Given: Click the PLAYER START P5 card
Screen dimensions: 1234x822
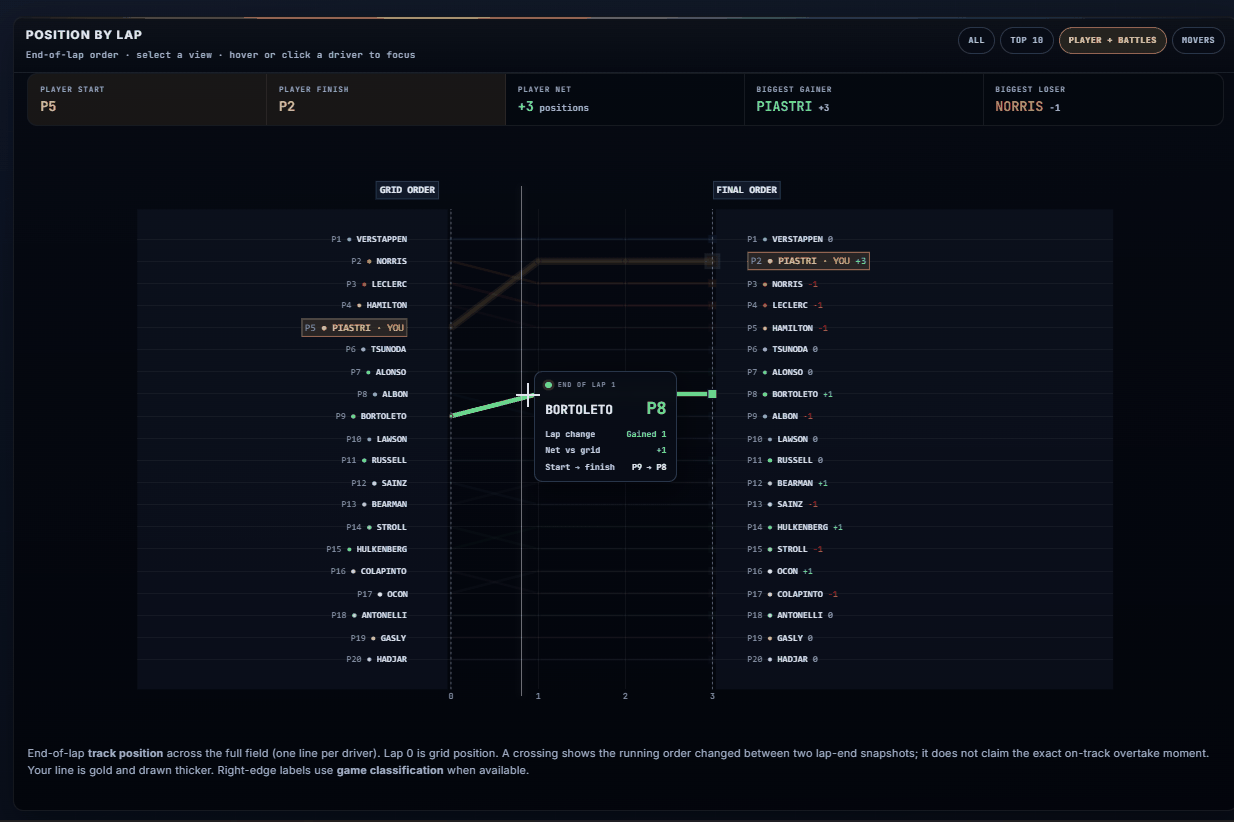Looking at the screenshot, I should point(147,99).
